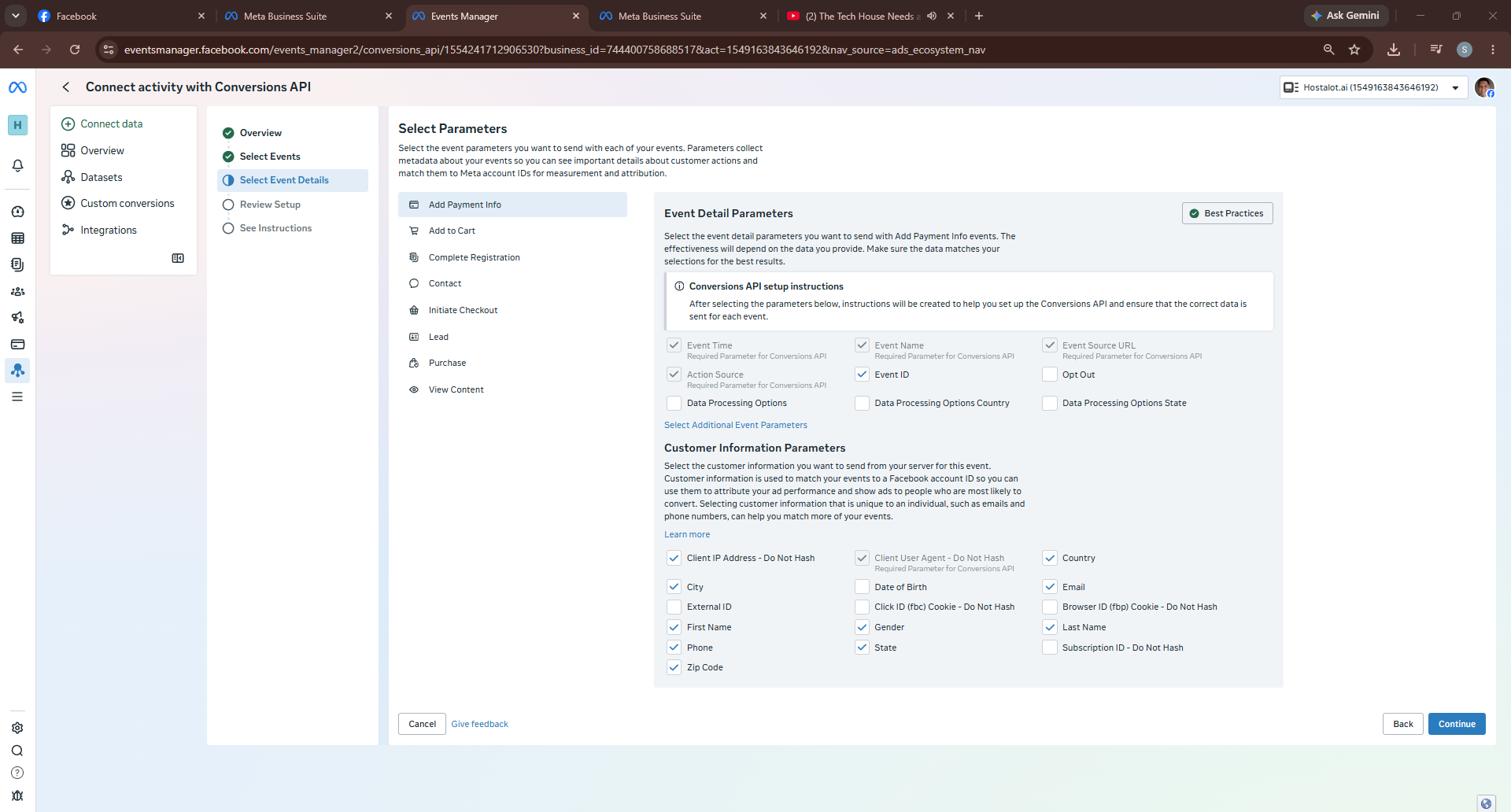Mute the YouTube tab audio icon

[932, 16]
